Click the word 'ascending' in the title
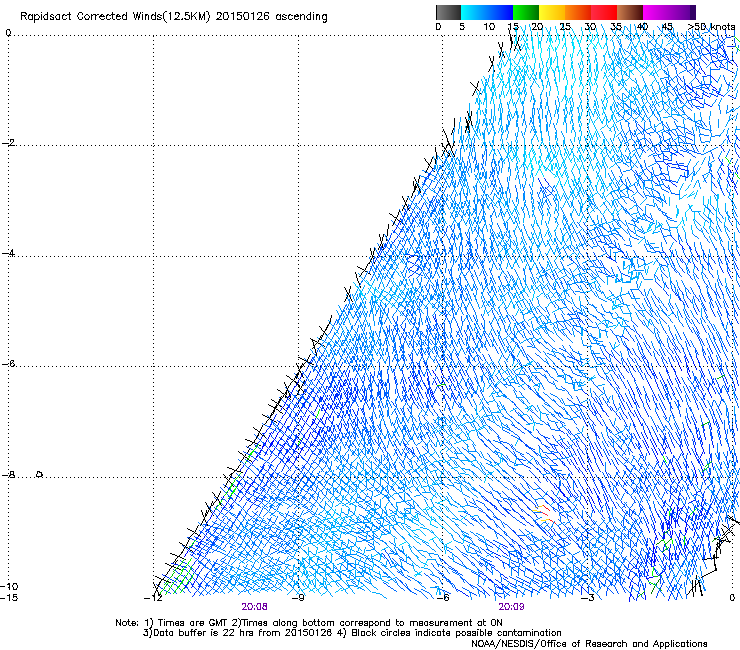The width and height of the screenshot is (740, 650). pos(301,17)
